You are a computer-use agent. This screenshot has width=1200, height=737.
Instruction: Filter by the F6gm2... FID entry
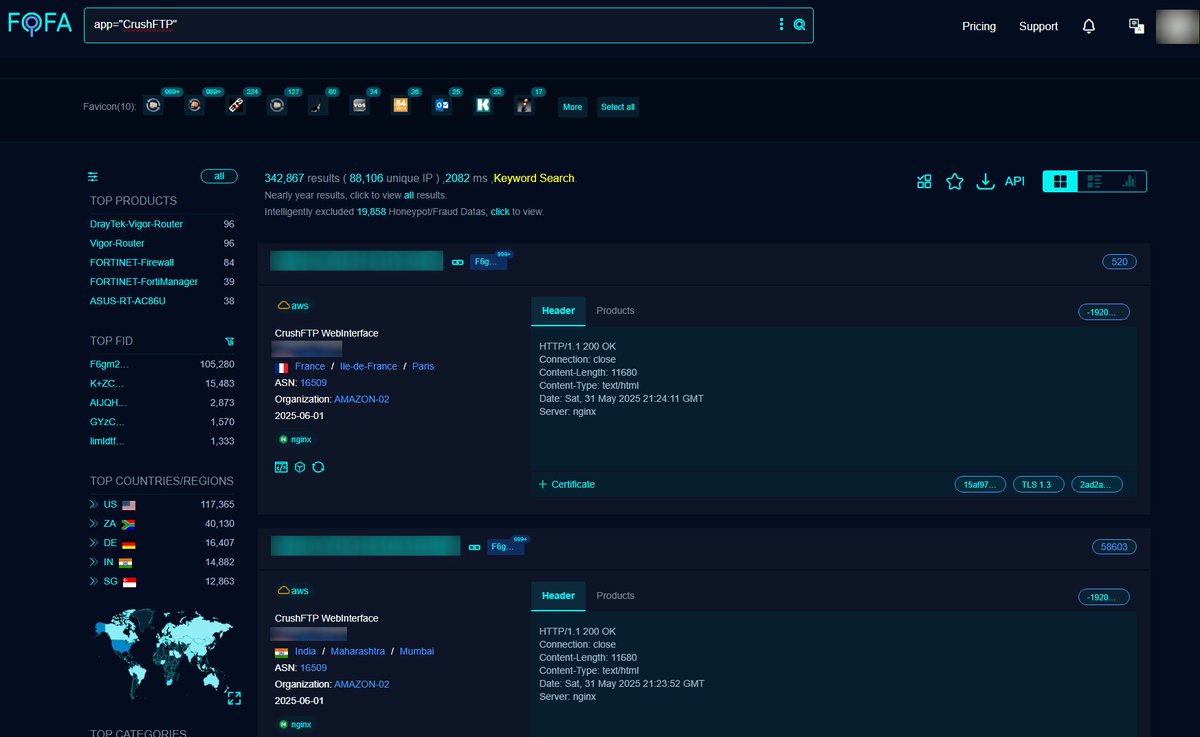click(109, 365)
